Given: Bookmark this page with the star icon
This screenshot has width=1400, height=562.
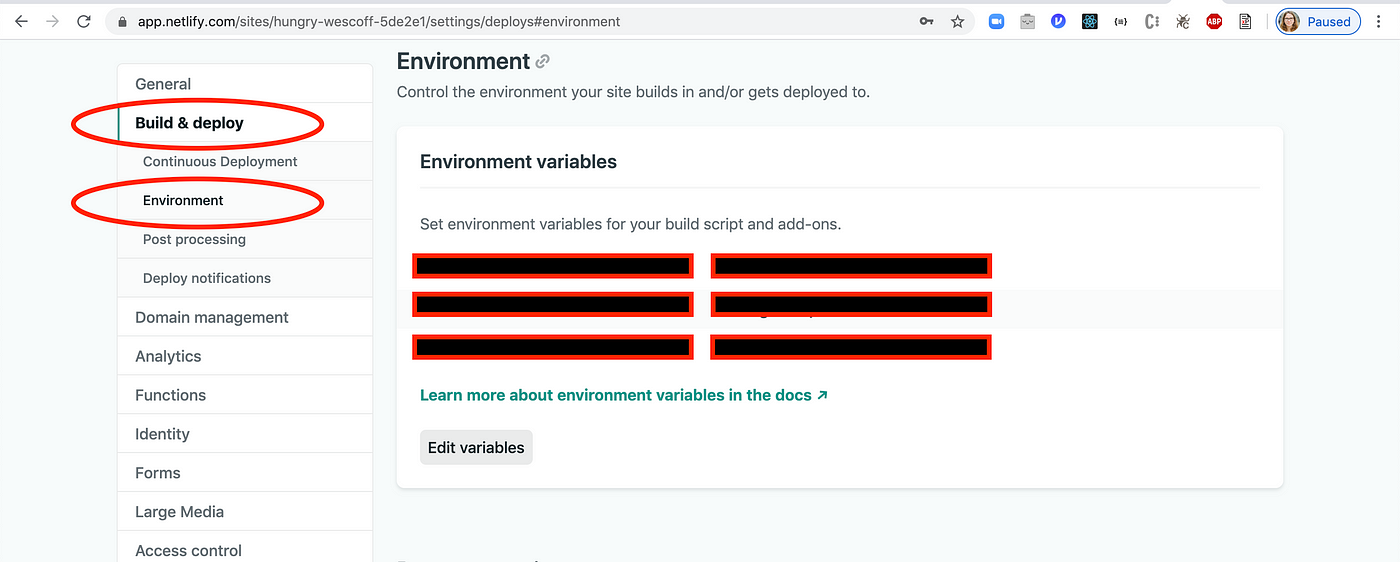Looking at the screenshot, I should 957,21.
